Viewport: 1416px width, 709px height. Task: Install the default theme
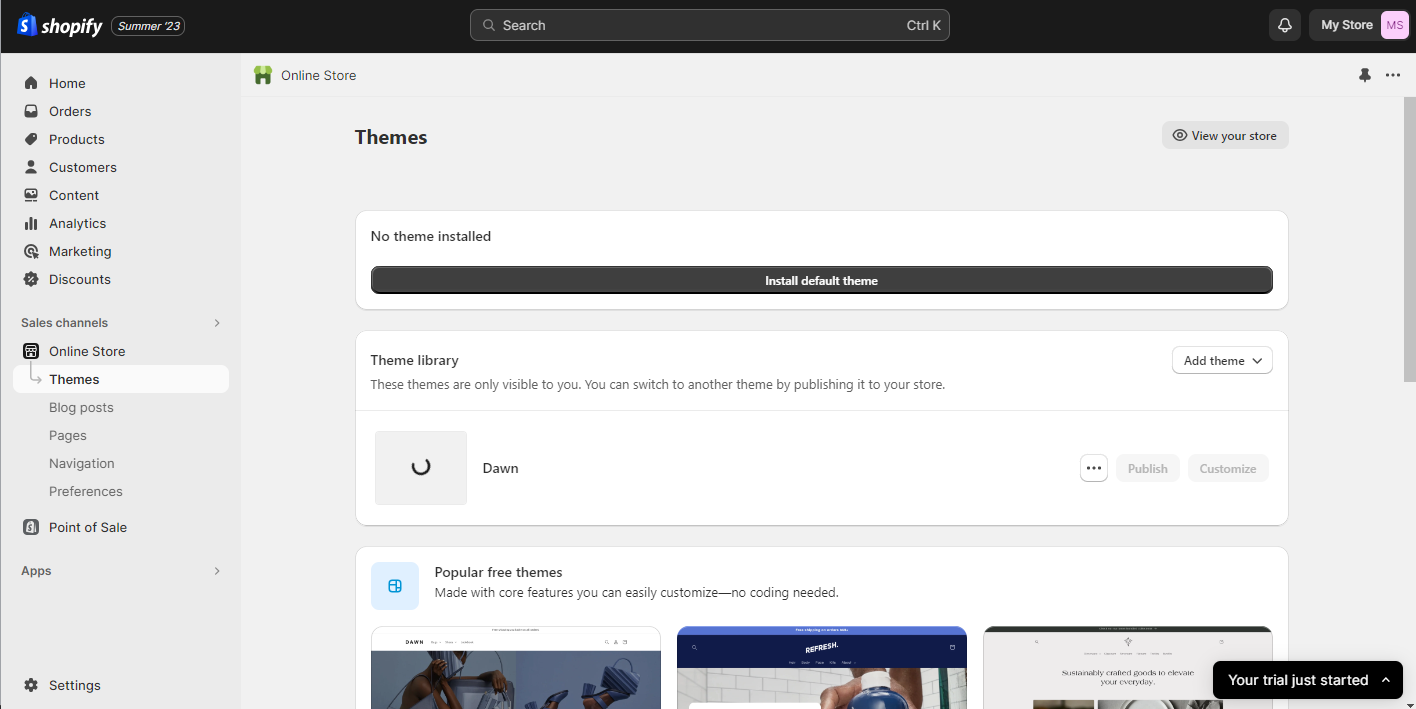click(821, 280)
